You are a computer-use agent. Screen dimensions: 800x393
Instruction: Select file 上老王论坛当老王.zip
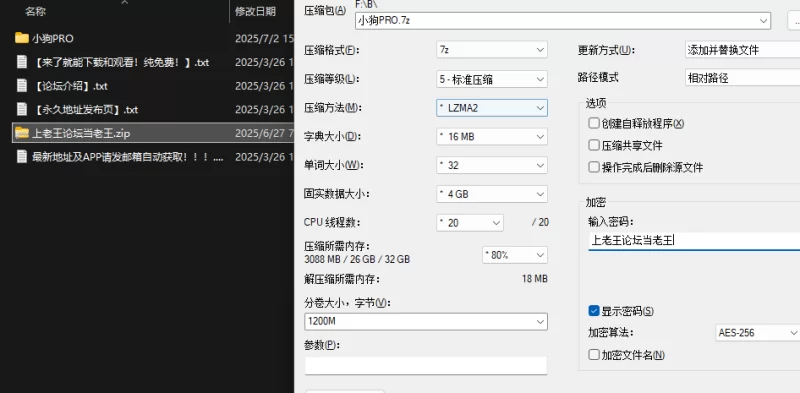coord(81,133)
